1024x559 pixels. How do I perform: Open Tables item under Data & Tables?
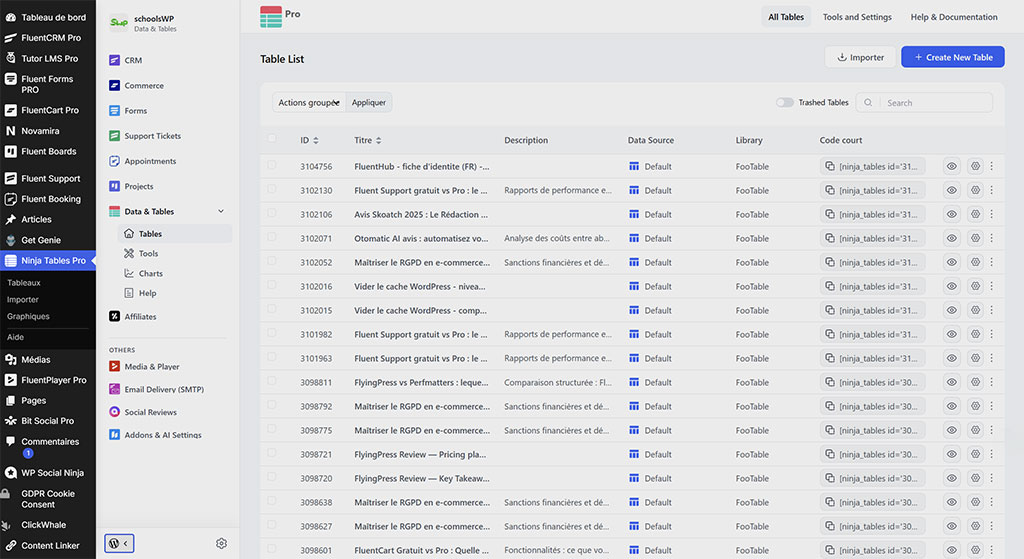174,234
